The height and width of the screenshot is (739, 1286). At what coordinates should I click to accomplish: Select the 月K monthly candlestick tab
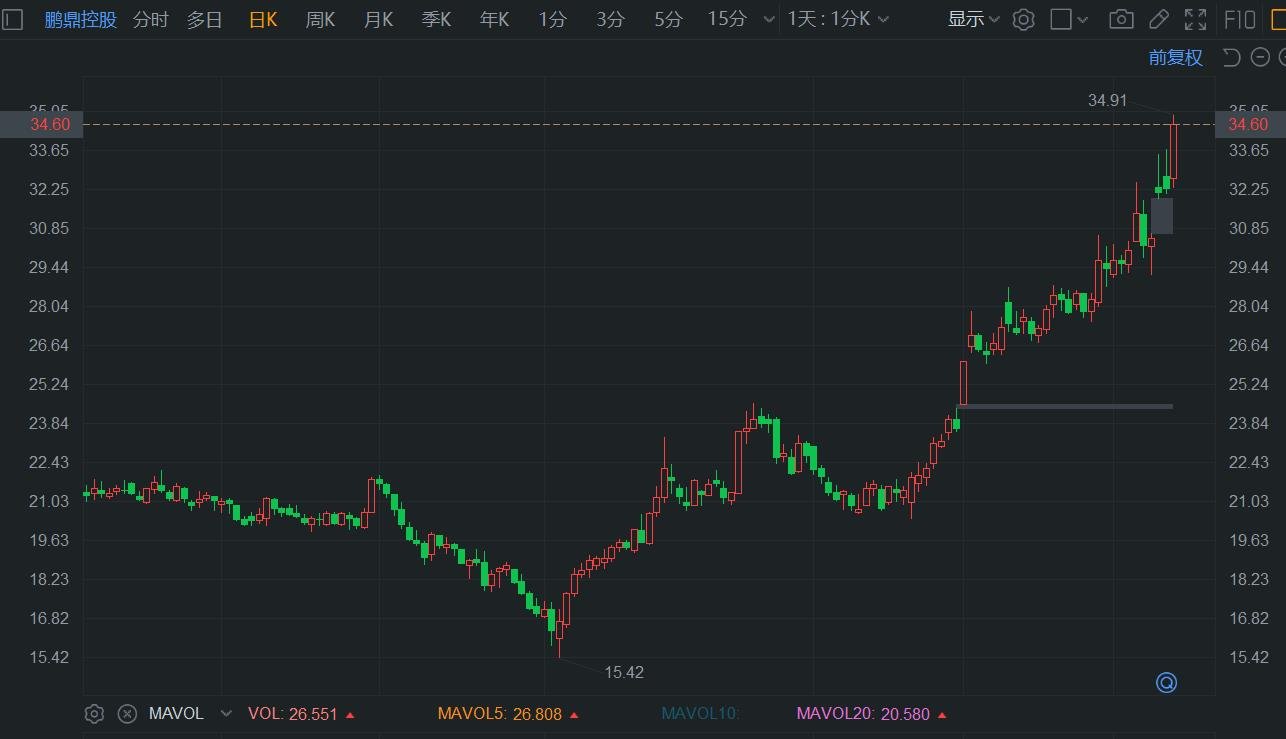click(x=378, y=19)
